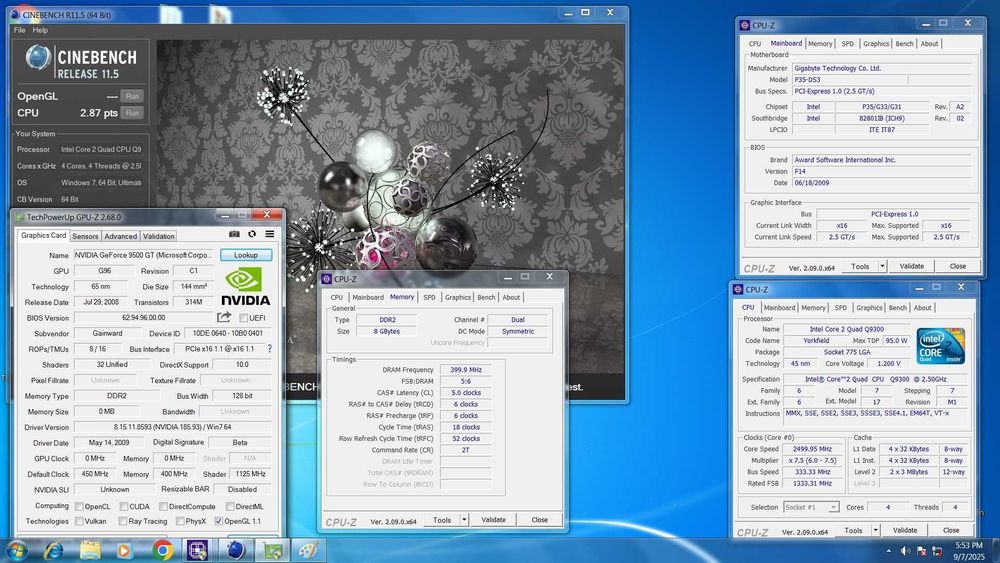The height and width of the screenshot is (563, 1000).
Task: Toggle the UEFI checkbox in GPU-Z
Action: 243,318
